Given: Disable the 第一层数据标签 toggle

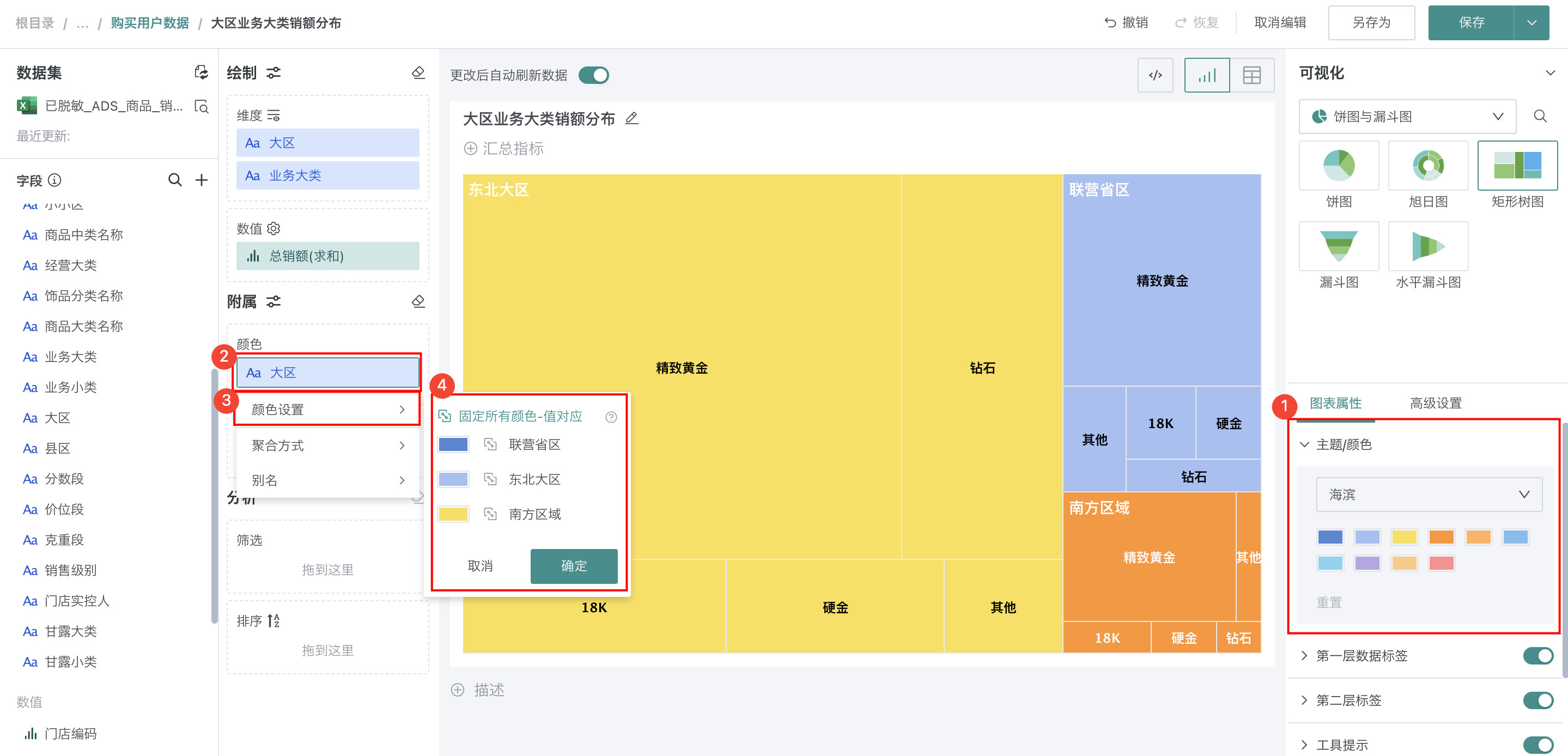Looking at the screenshot, I should coord(1537,656).
